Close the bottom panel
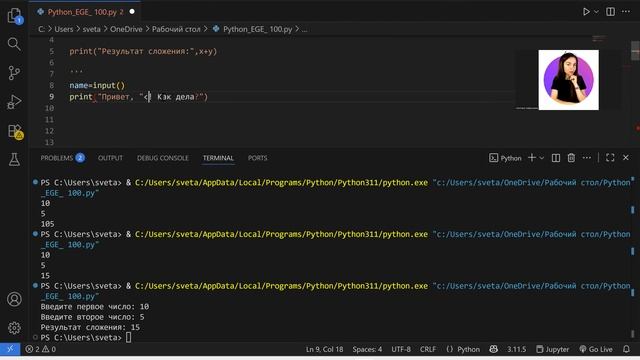The height and width of the screenshot is (360, 640). coord(626,158)
